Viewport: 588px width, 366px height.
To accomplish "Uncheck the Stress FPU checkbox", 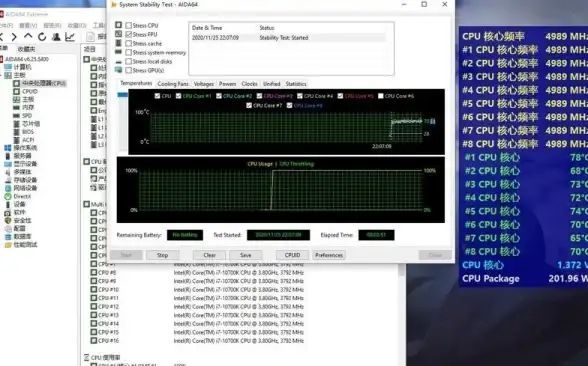I will [129, 34].
